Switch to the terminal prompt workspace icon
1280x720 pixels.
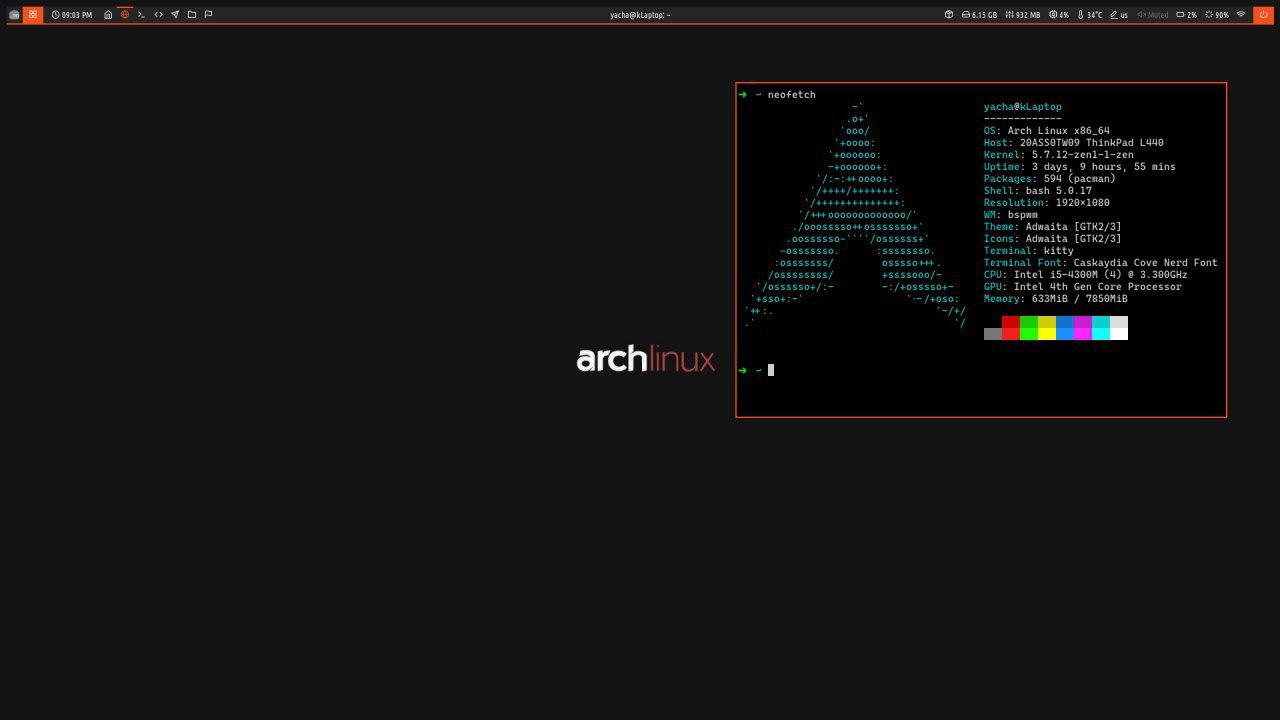142,15
